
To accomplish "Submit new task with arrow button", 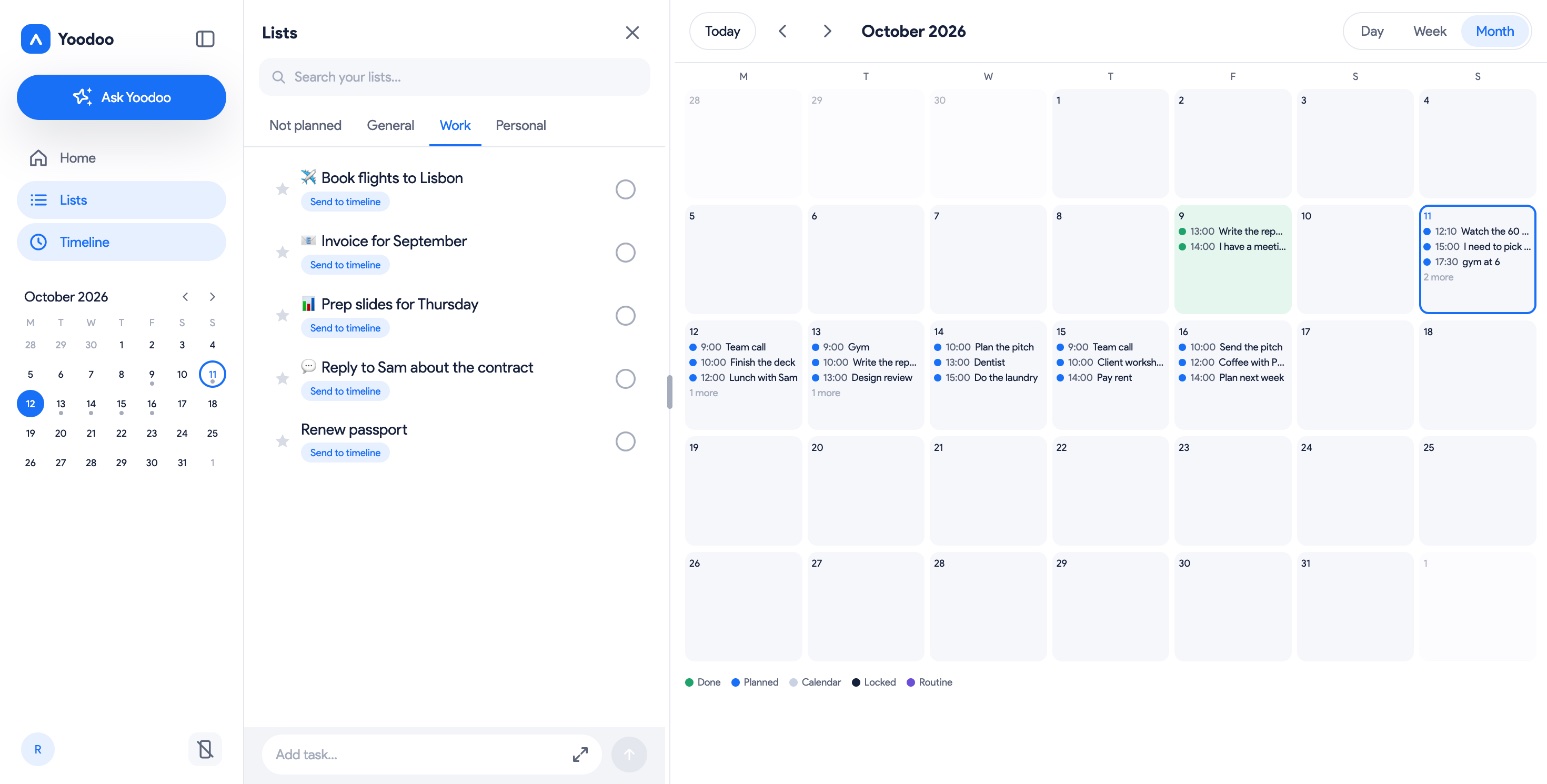I will (x=629, y=755).
